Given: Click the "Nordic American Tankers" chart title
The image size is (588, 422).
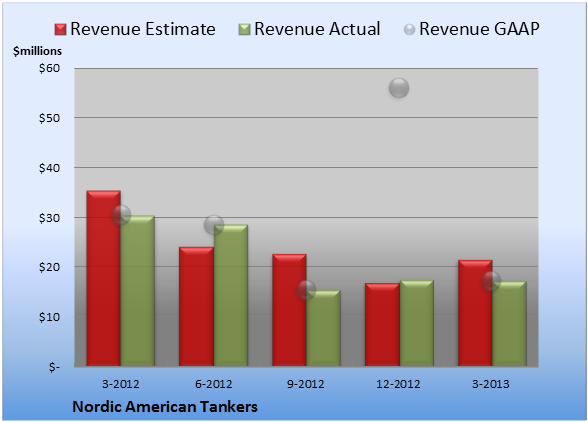Looking at the screenshot, I should pos(165,407).
